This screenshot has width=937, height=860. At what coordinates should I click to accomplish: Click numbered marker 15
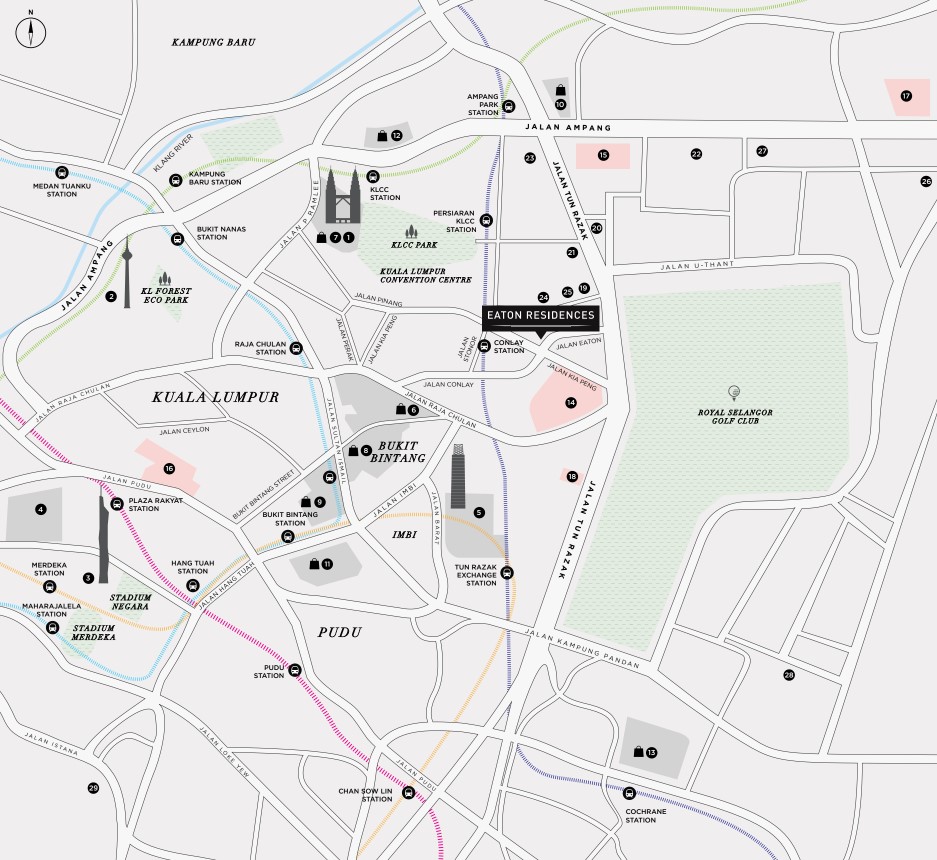(603, 155)
